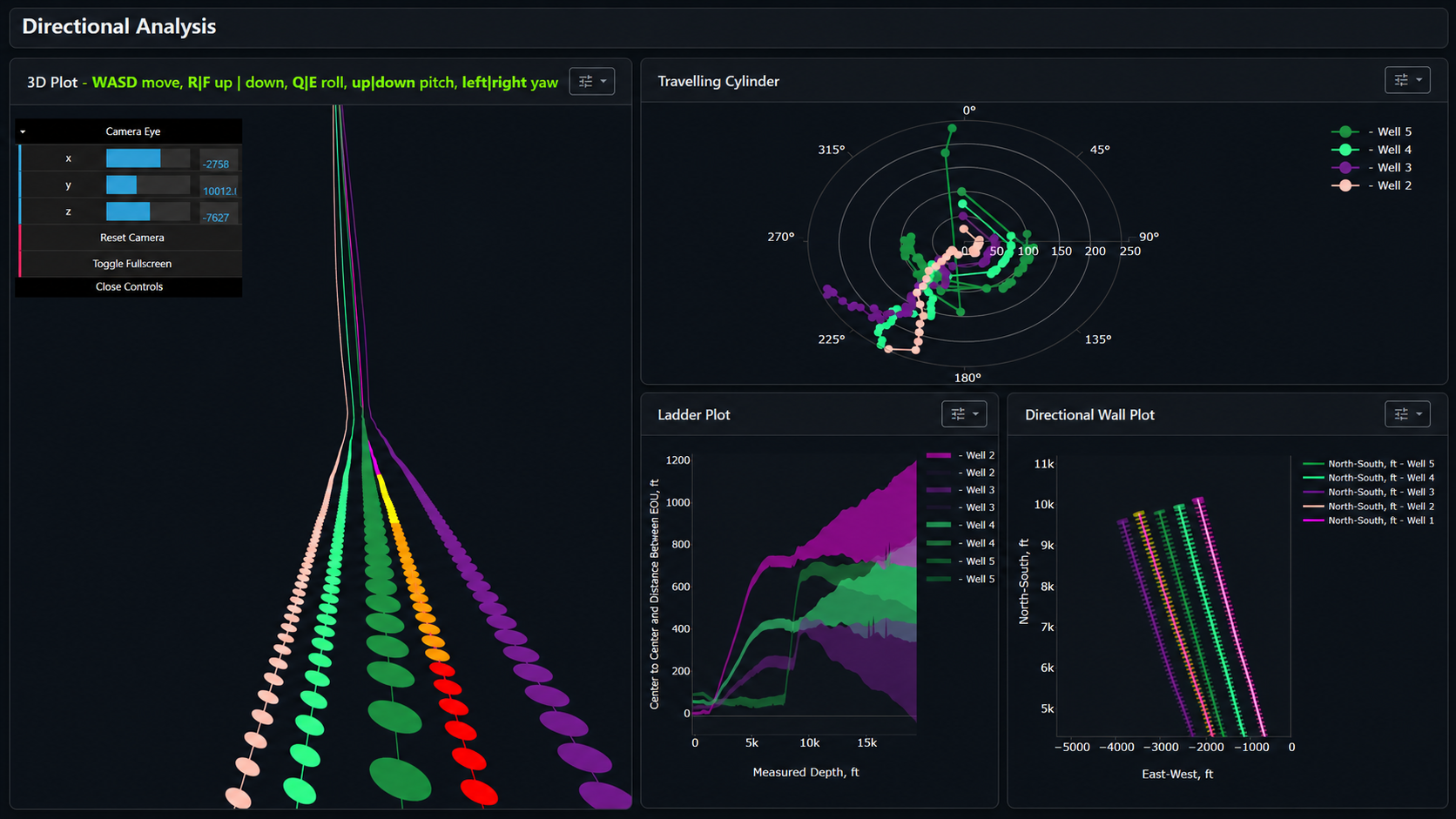The height and width of the screenshot is (819, 1456).
Task: Click the Close Controls button
Action: [x=129, y=287]
